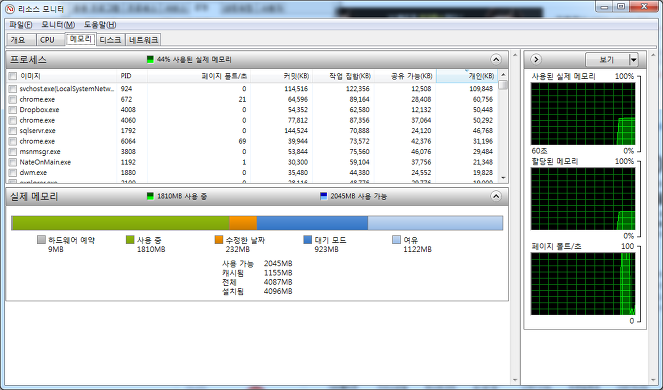Collapse the 프로세스 section chevron

tap(496, 59)
